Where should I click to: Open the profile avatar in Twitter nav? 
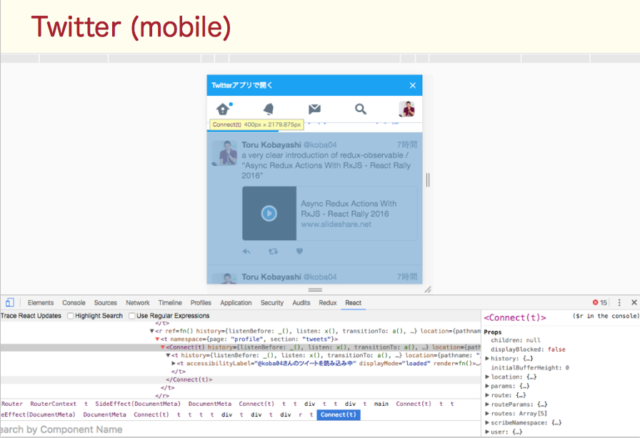(407, 109)
